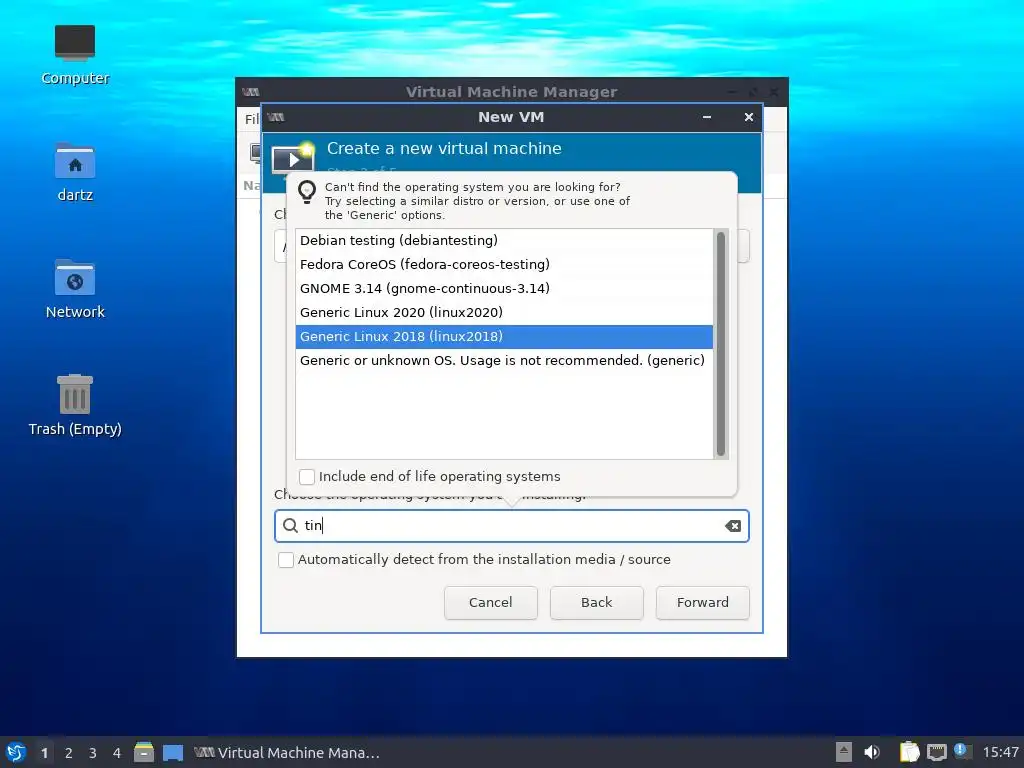Click into the OS search input field
This screenshot has height=768, width=1024.
click(511, 526)
